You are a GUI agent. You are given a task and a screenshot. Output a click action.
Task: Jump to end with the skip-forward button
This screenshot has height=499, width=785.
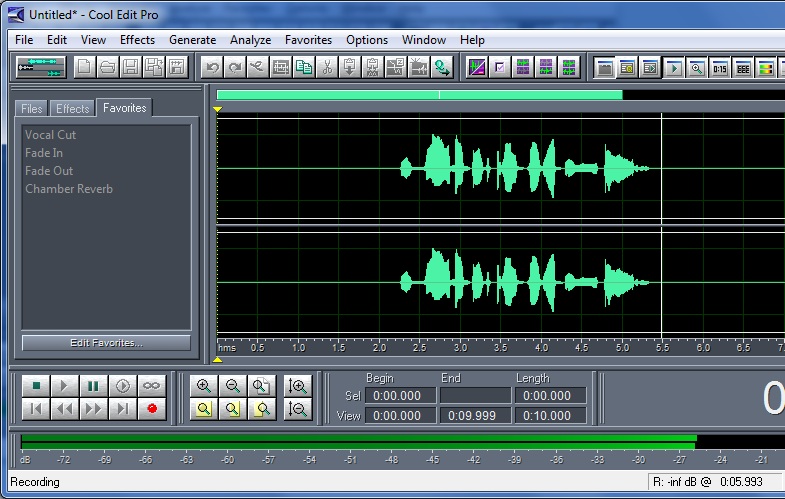point(122,409)
